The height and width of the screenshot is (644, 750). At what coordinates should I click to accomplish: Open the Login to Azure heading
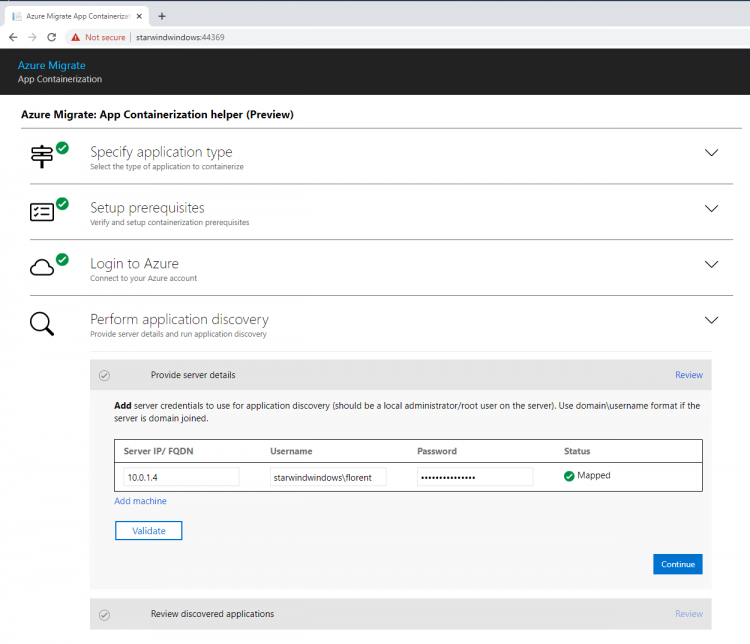pos(134,264)
